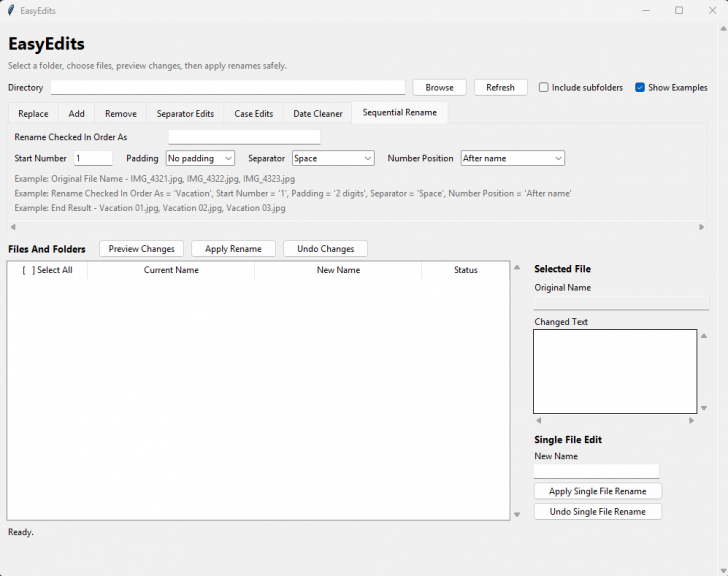The width and height of the screenshot is (728, 576).
Task: Click the main window scroll-up arrow
Action: [x=723, y=29]
